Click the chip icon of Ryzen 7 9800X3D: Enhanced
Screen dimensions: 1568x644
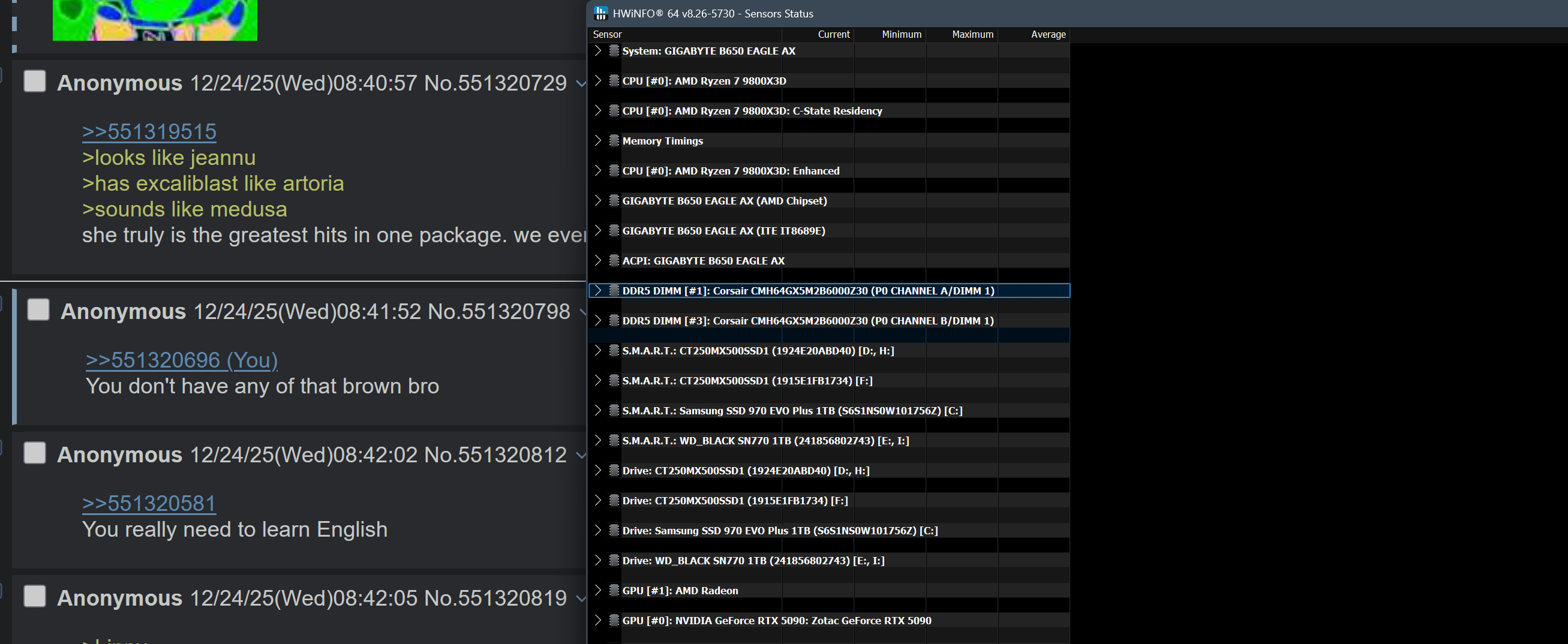tap(614, 170)
